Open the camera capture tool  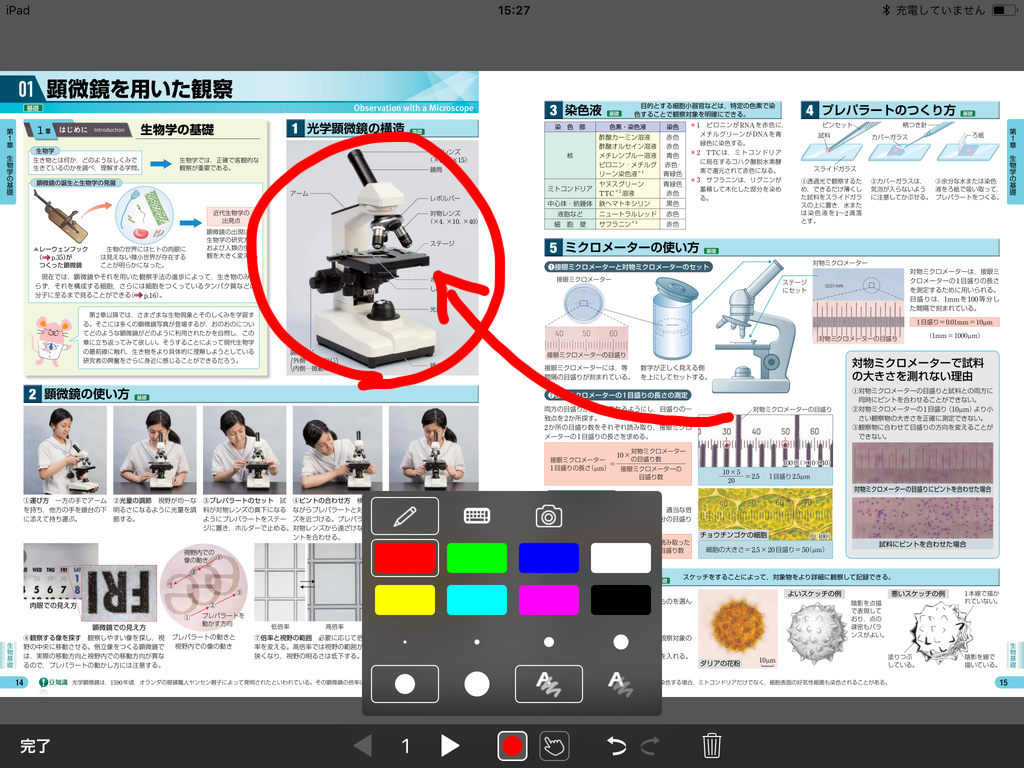coord(549,516)
